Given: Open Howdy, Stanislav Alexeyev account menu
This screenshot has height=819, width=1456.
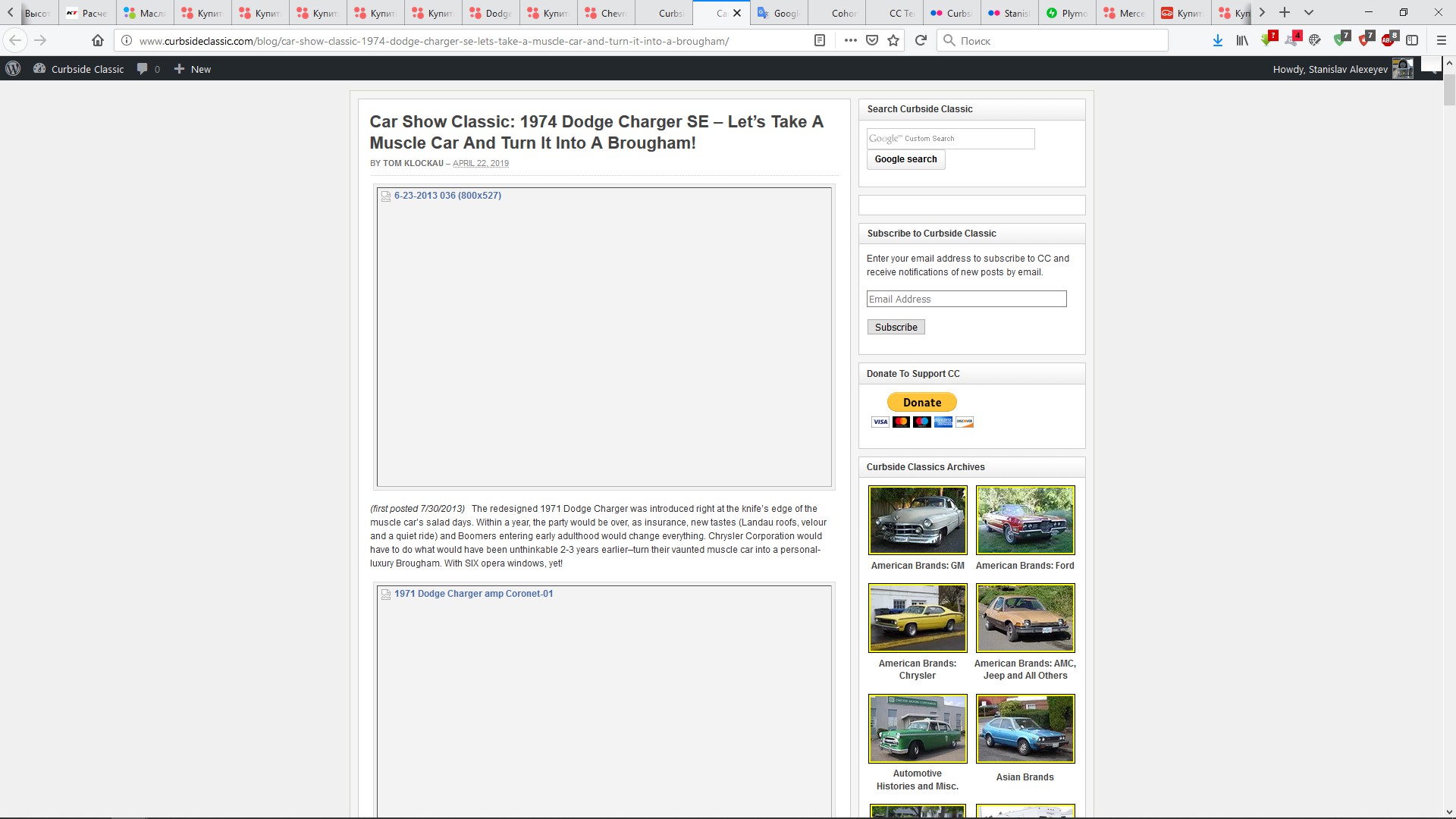Looking at the screenshot, I should 1341,69.
